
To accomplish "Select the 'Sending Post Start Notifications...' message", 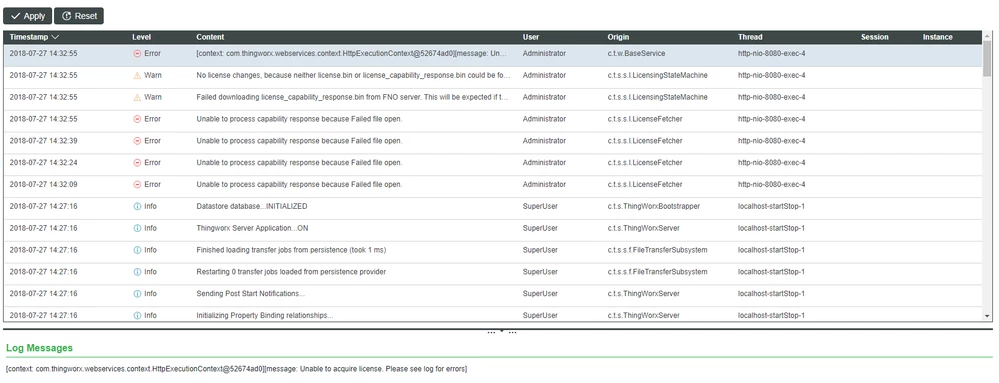I will (x=250, y=294).
